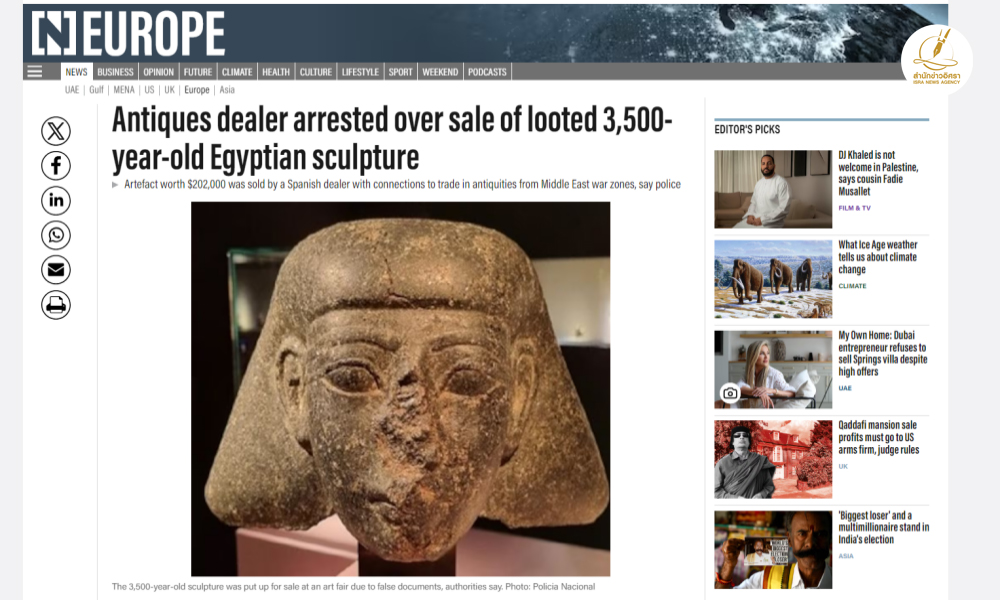The width and height of the screenshot is (1000, 600).
Task: Print the article using the printer icon
Action: tap(56, 305)
